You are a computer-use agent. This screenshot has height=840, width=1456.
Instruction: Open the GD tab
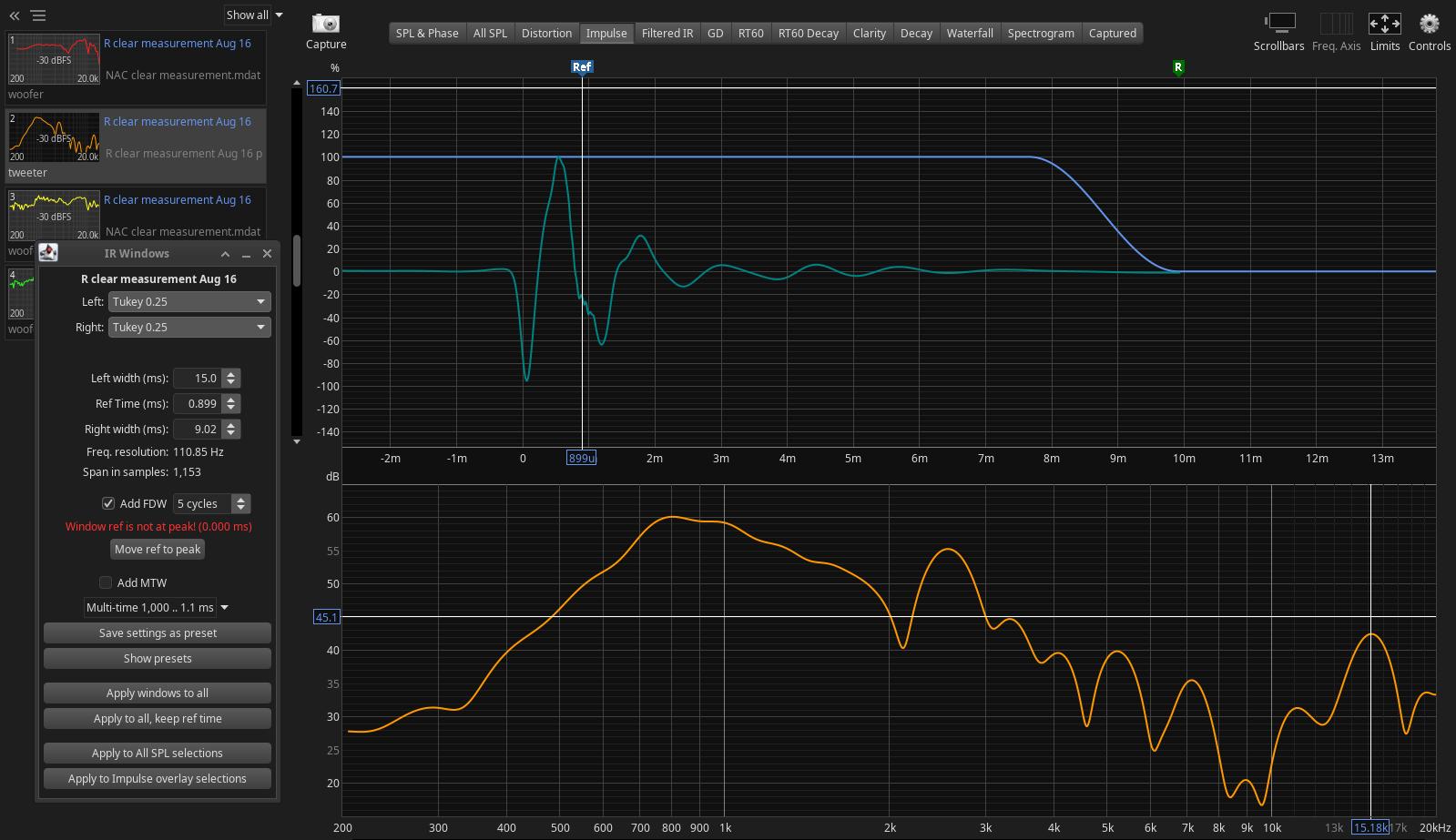[716, 33]
